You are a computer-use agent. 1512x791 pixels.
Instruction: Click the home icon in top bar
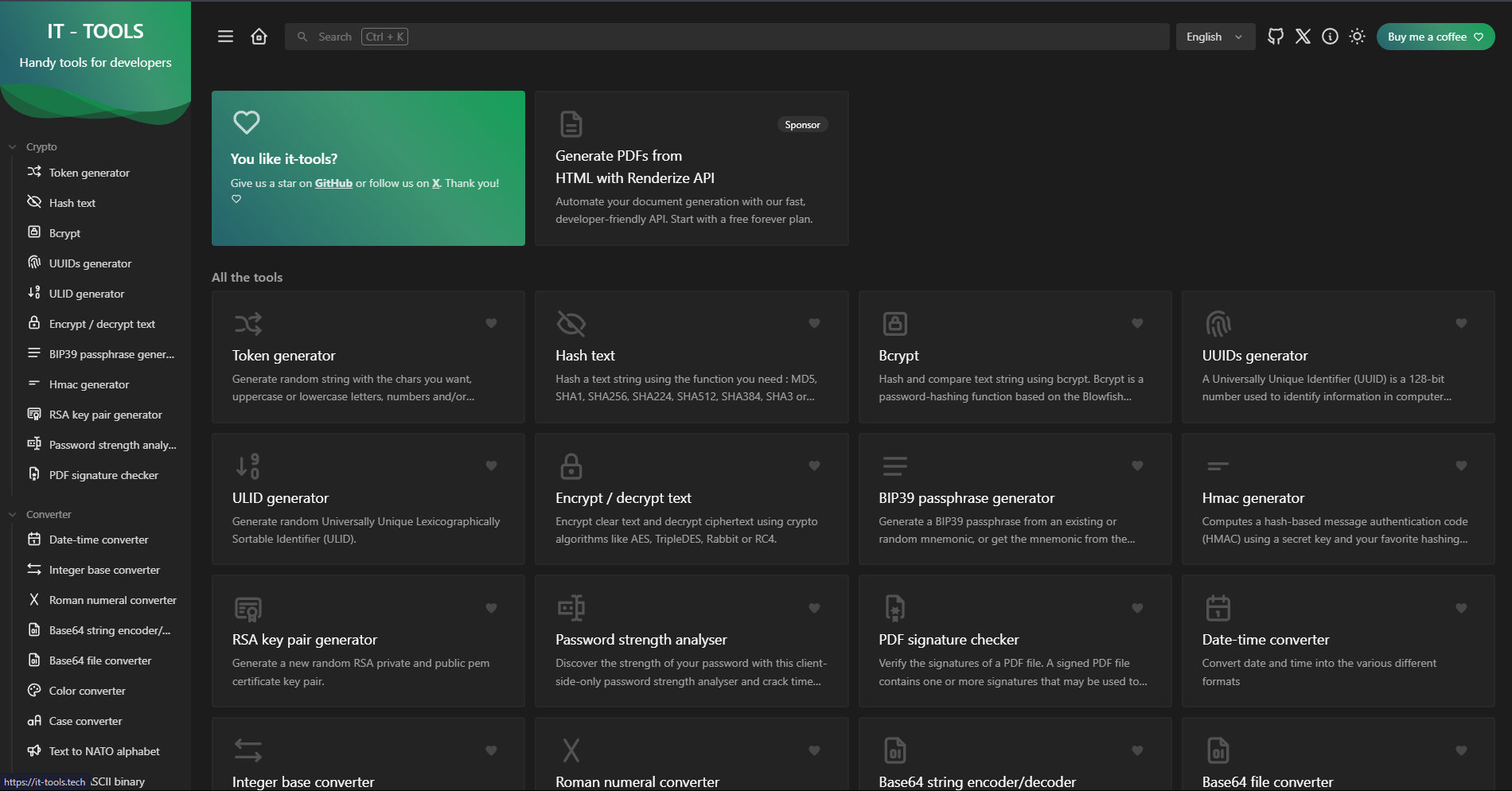coord(259,37)
